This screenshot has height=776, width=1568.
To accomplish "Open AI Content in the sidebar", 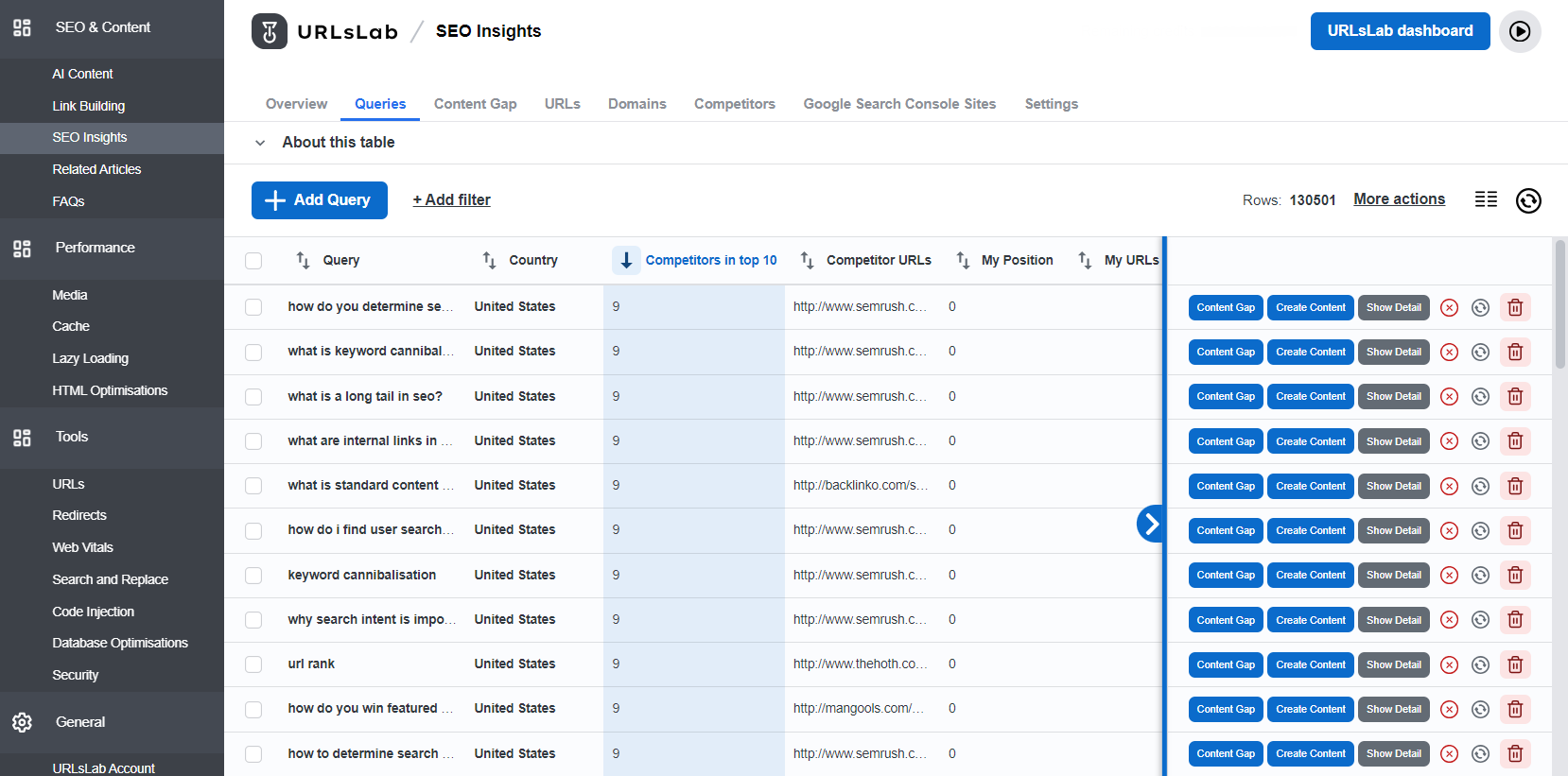I will point(82,74).
